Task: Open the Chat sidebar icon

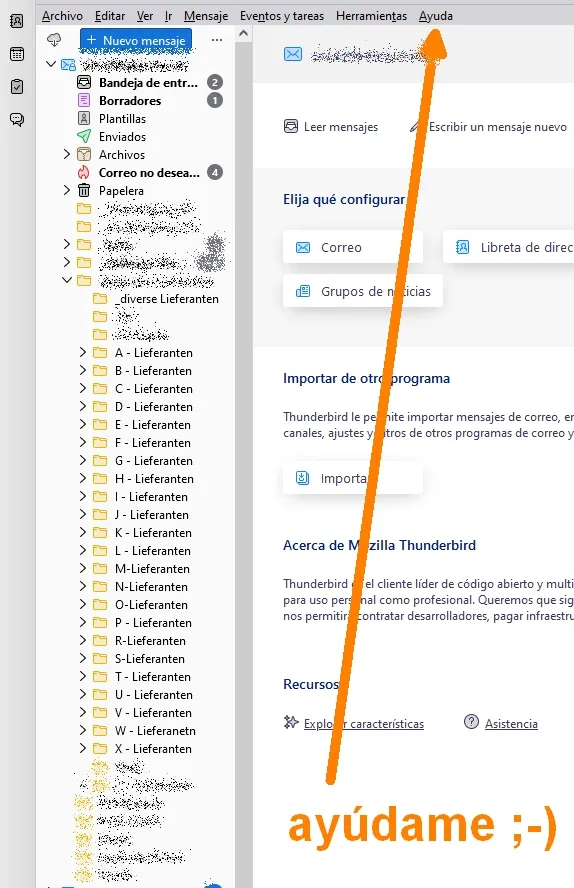Action: (17, 119)
